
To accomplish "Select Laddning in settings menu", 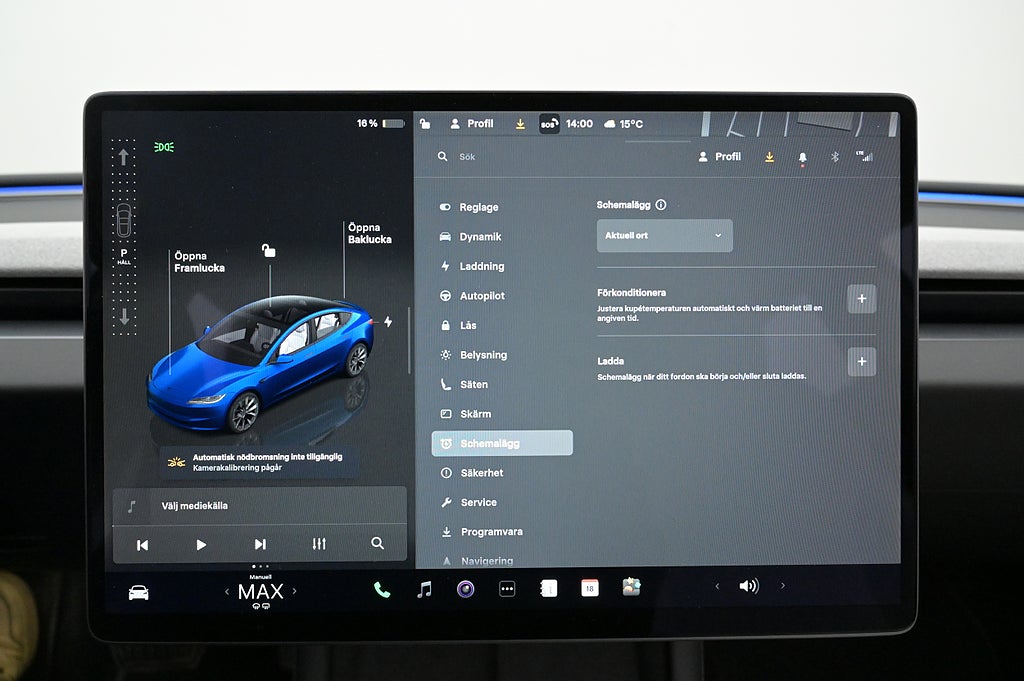I will coord(481,266).
